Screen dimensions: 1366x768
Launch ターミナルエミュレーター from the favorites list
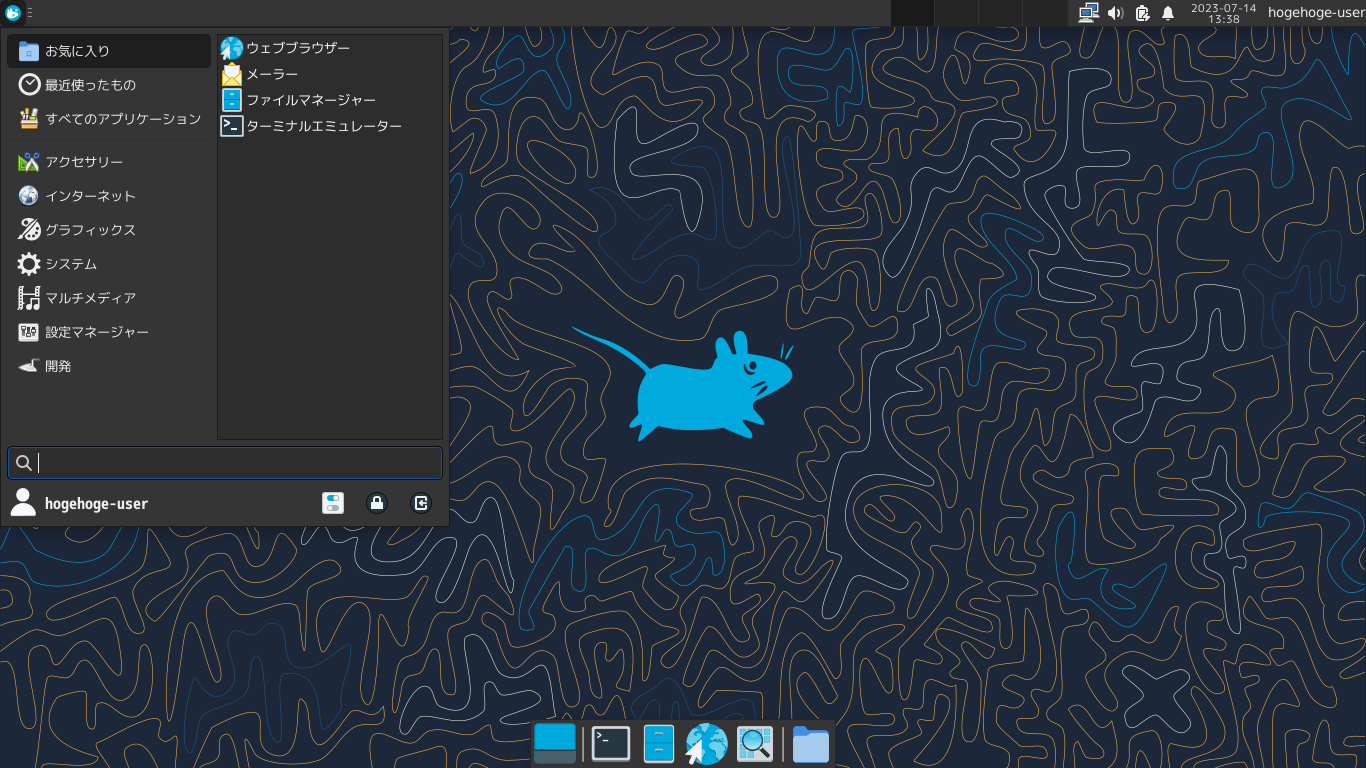coord(330,126)
